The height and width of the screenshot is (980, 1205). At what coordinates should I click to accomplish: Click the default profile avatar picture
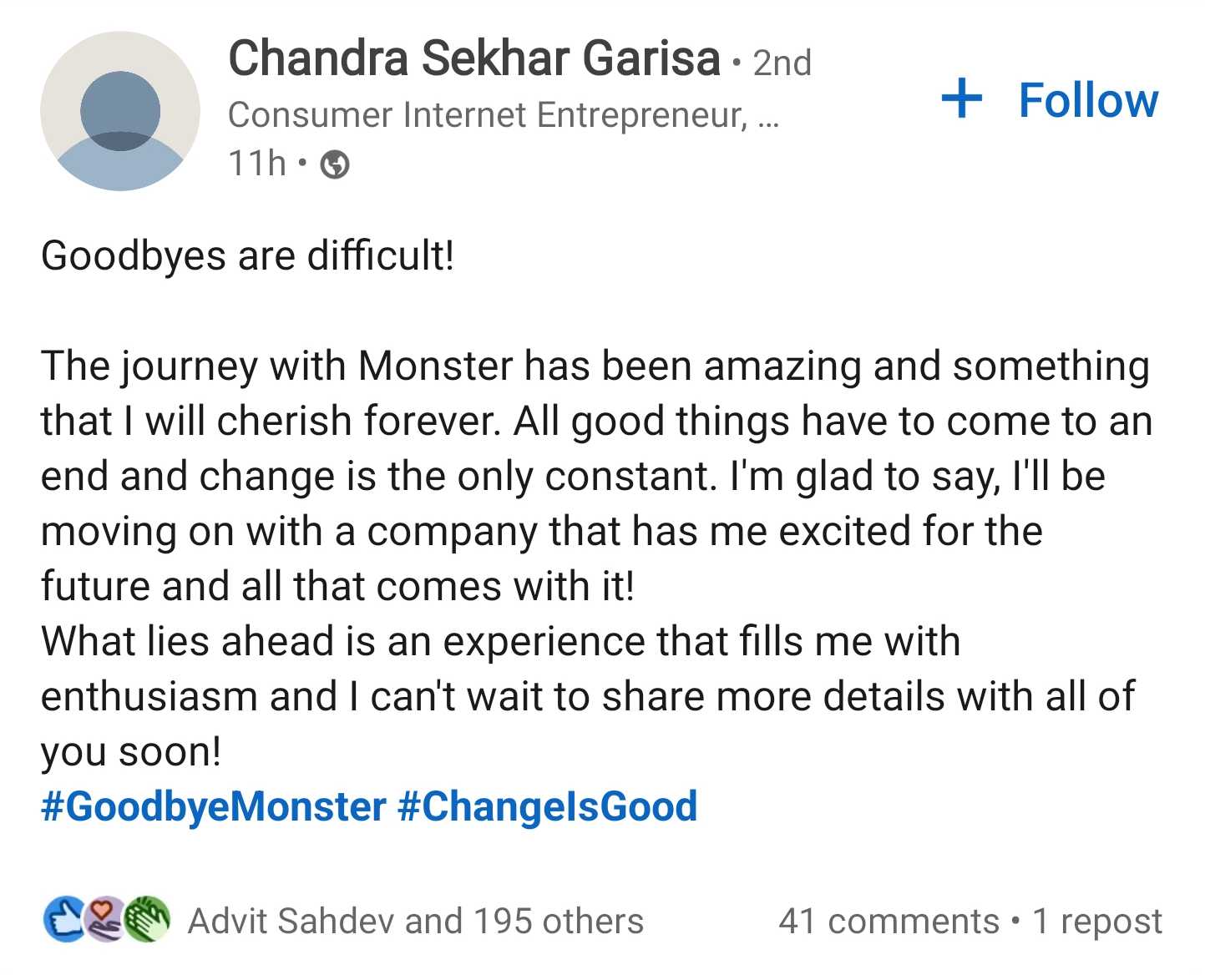(x=120, y=111)
